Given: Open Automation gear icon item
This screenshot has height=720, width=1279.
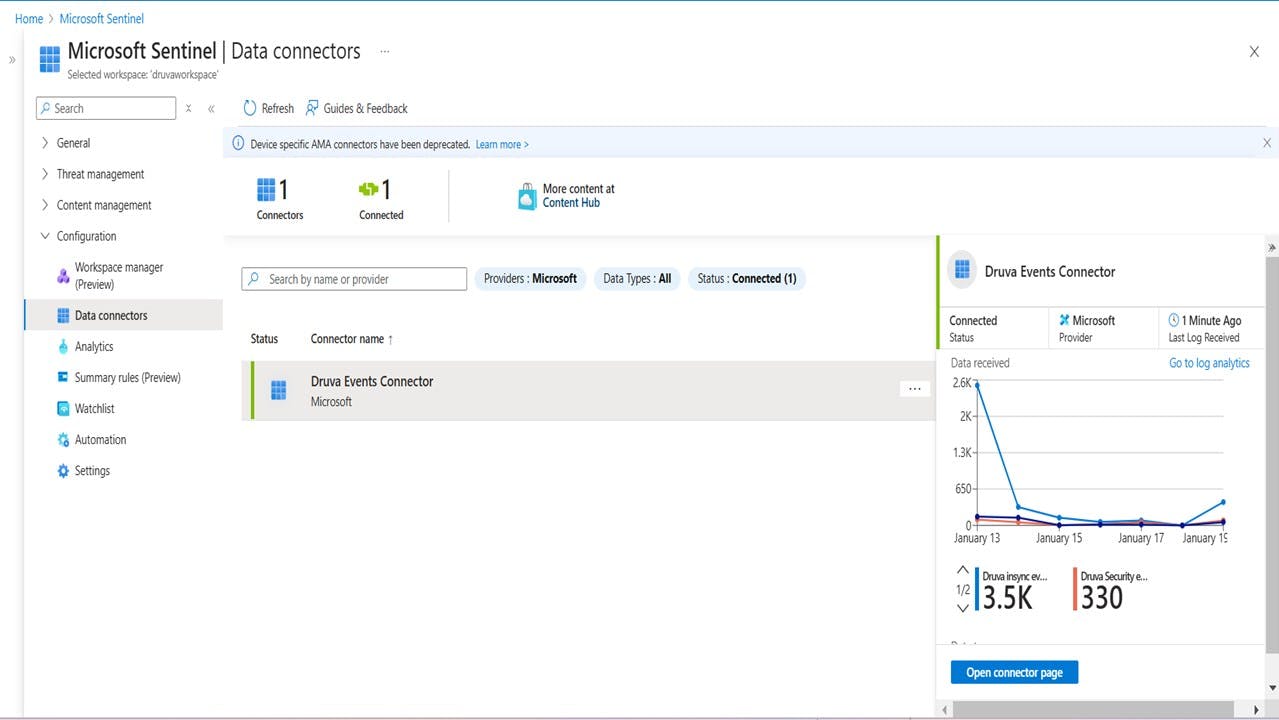Looking at the screenshot, I should pos(64,440).
